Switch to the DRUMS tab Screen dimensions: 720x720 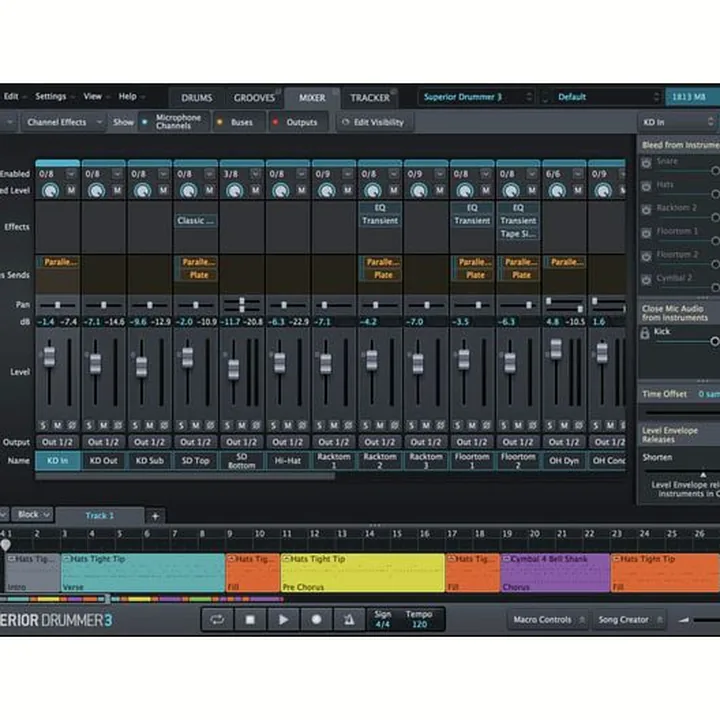(197, 98)
